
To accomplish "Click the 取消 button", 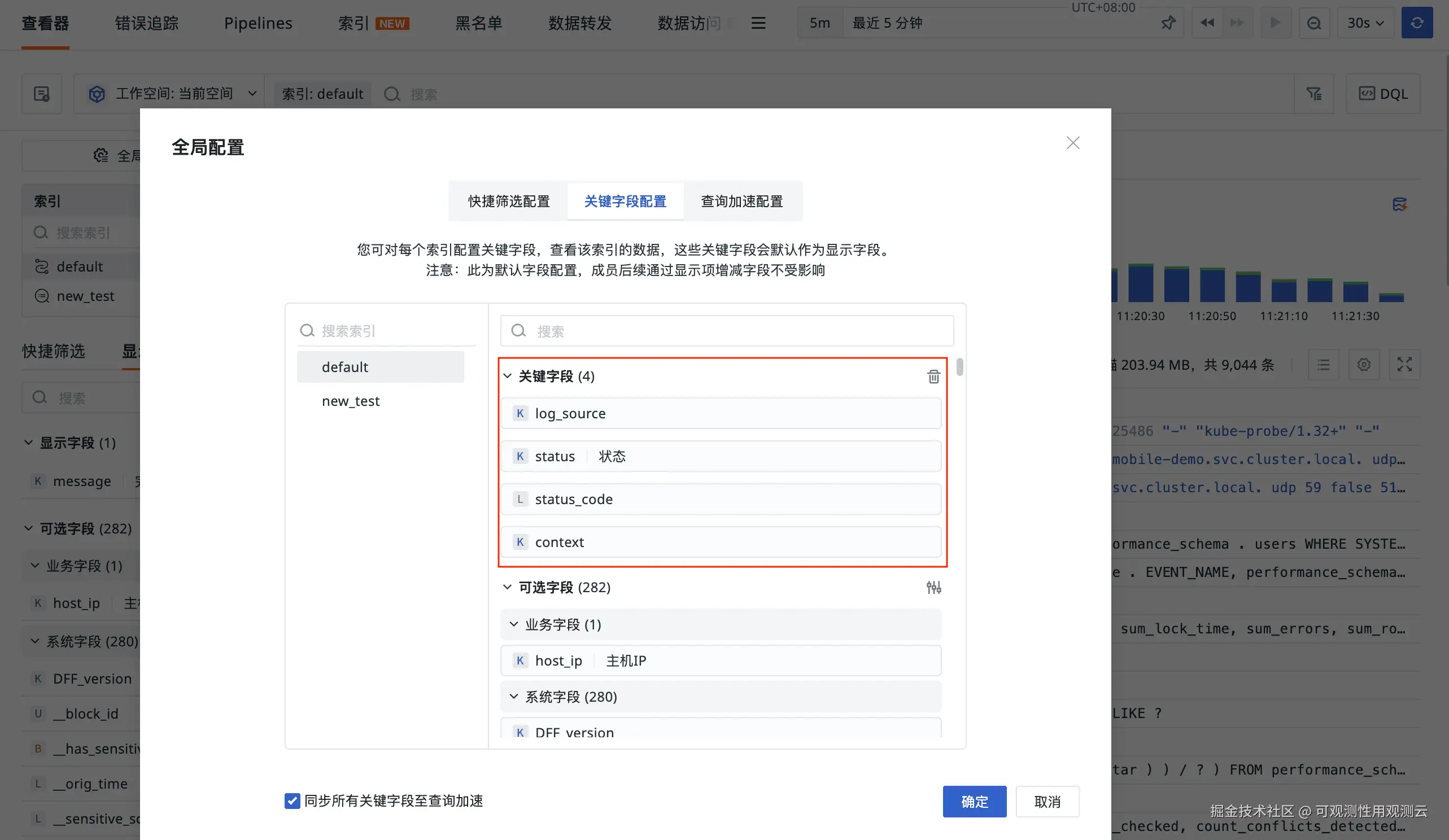I will click(x=1047, y=802).
